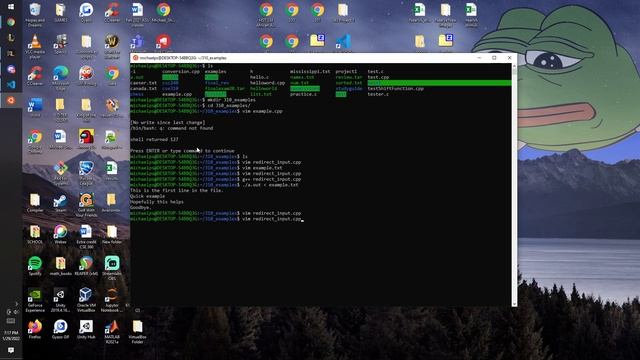Image resolution: width=640 pixels, height=360 pixels.
Task: Click the terminal window title text
Action: (183, 58)
